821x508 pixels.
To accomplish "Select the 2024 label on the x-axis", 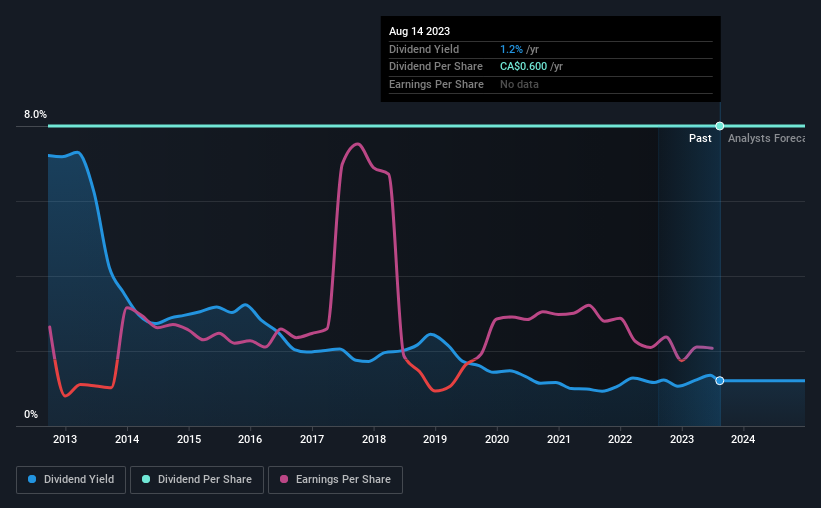I will pos(744,440).
